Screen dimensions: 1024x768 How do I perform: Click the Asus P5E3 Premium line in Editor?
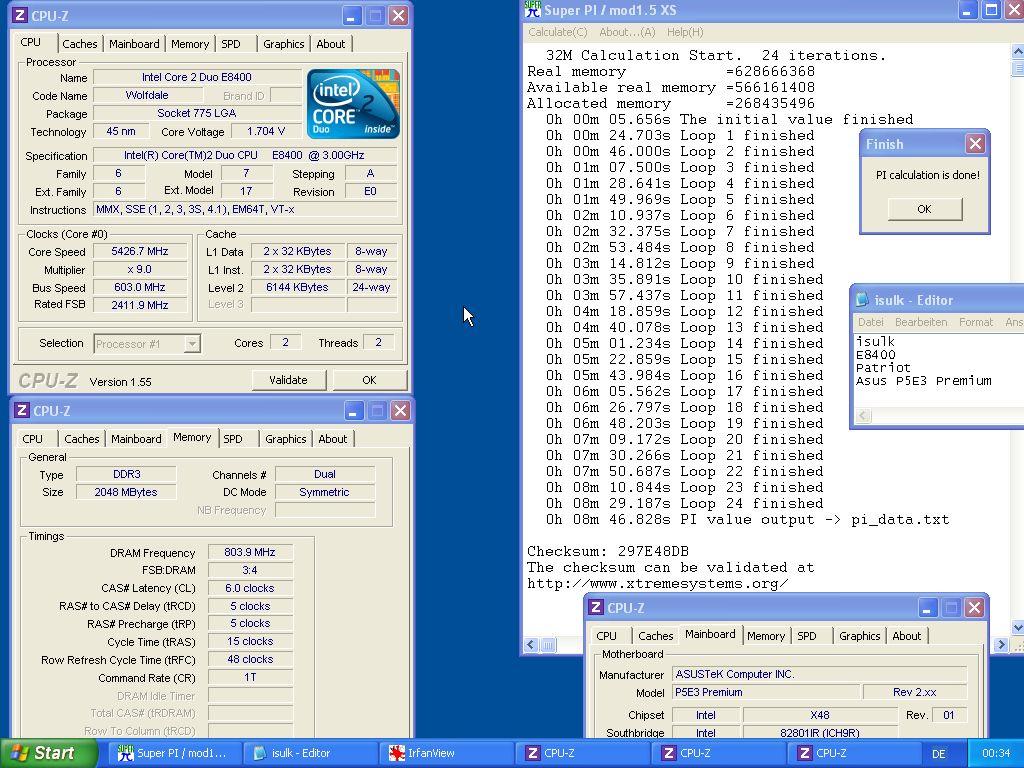(x=923, y=381)
